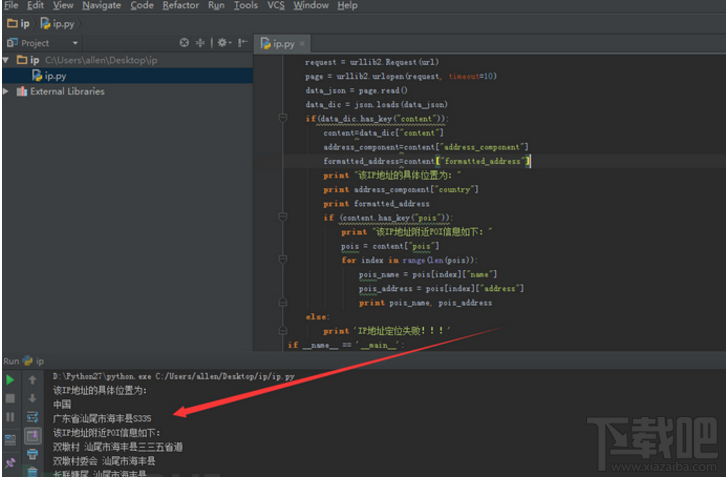Click the if __name__ == '__main__' line
The image size is (726, 477).
tap(346, 345)
